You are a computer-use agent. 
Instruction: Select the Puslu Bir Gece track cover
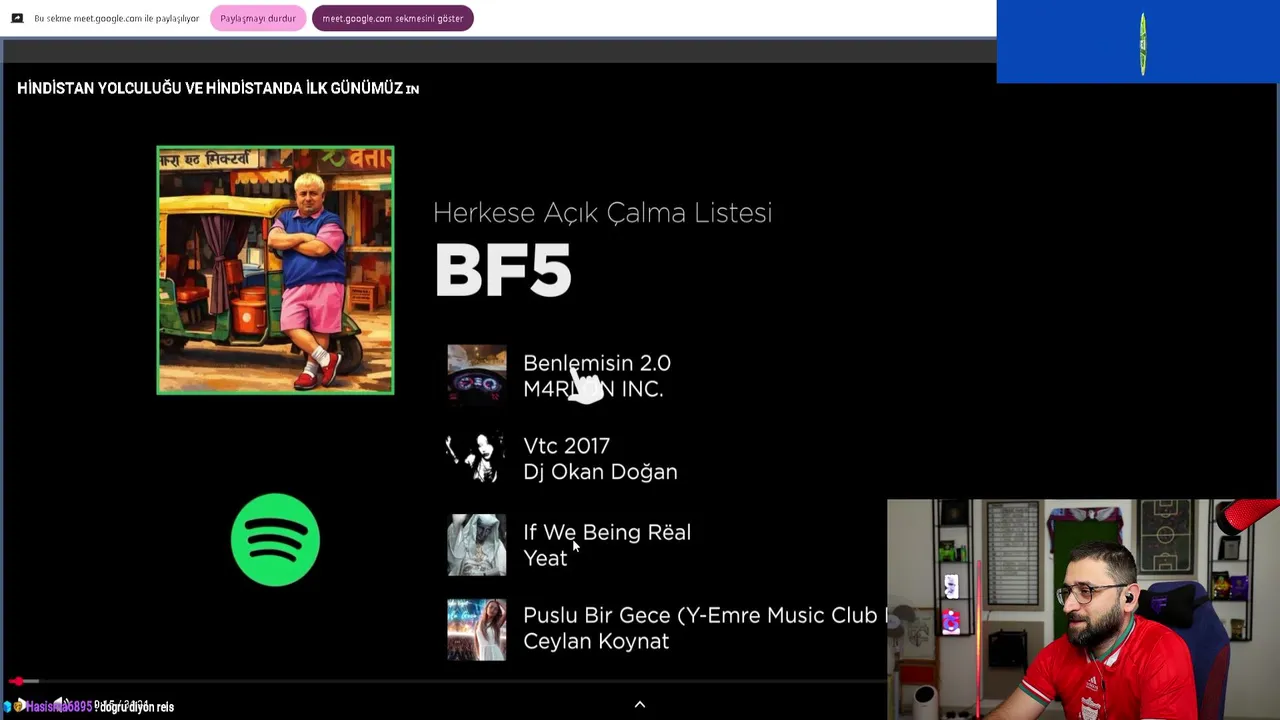477,630
